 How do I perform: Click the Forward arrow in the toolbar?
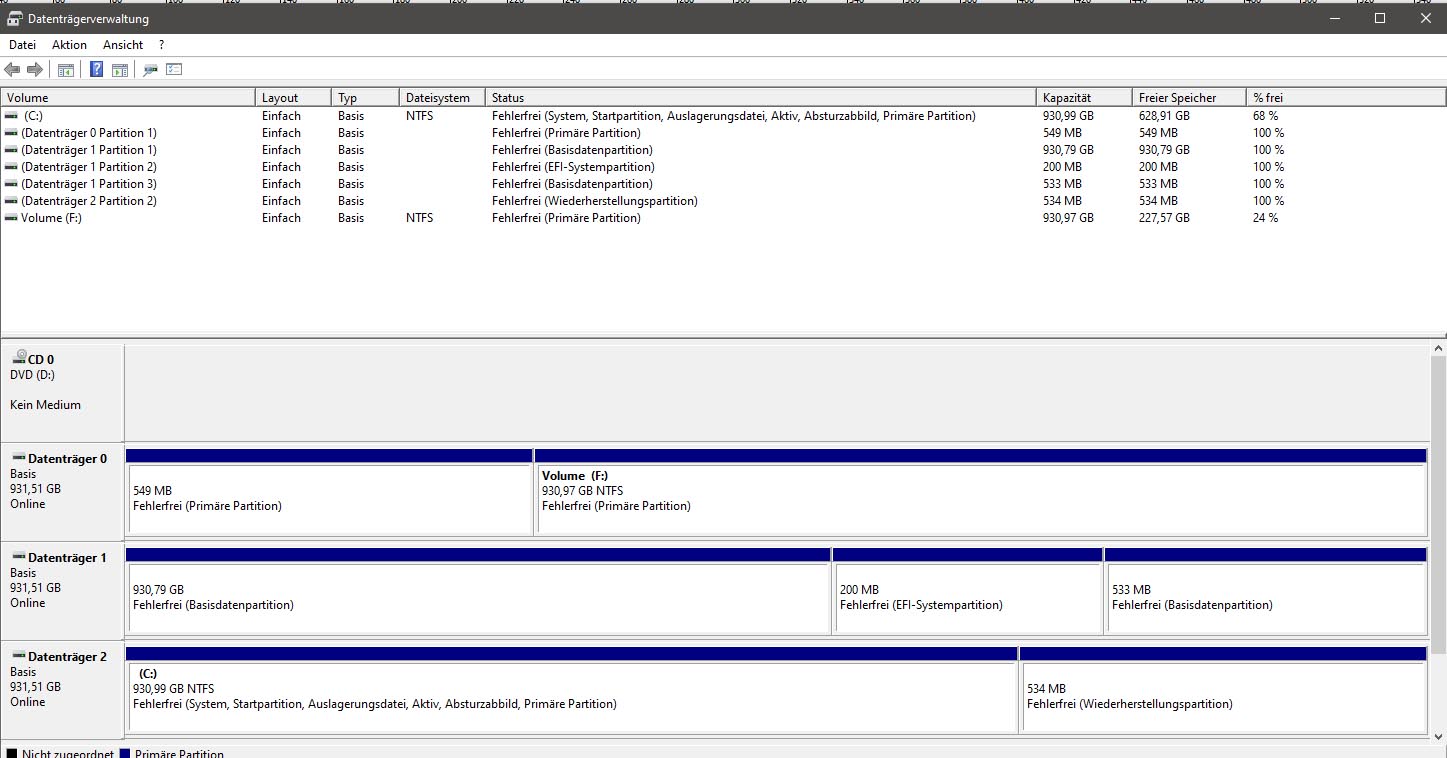click(x=35, y=70)
